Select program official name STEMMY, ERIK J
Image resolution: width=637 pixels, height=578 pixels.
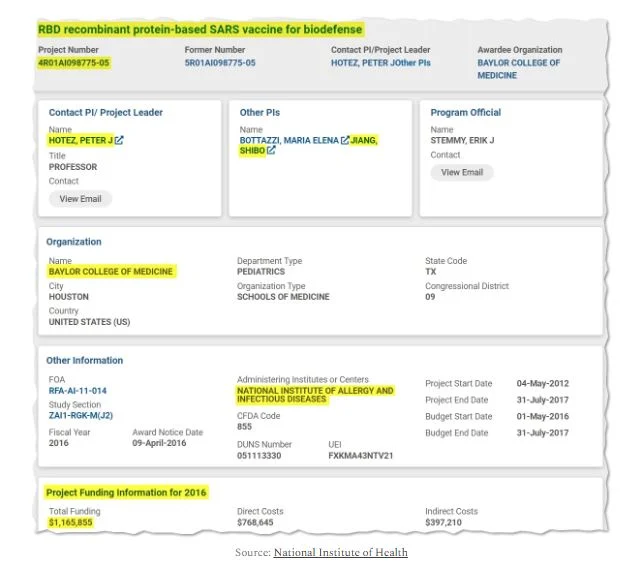coord(462,141)
